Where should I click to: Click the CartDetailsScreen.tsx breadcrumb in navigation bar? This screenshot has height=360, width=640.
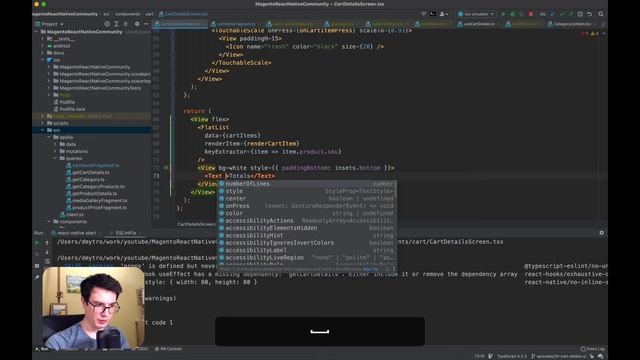click(x=183, y=14)
